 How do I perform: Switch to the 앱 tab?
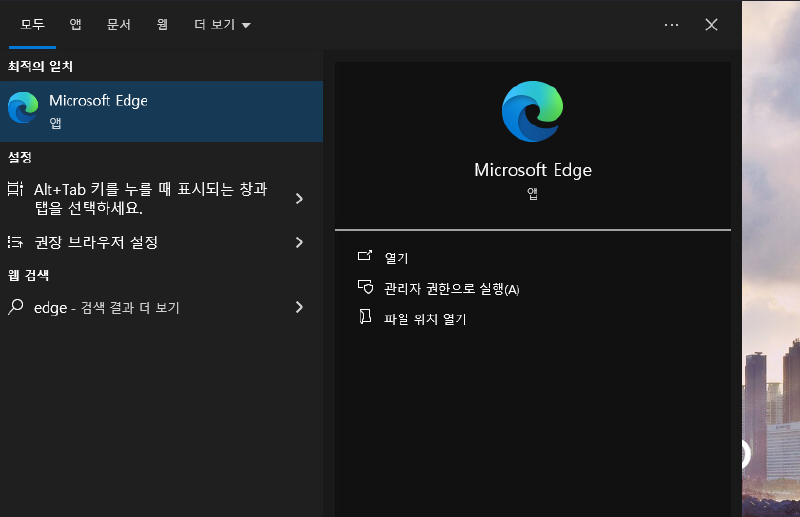point(76,24)
